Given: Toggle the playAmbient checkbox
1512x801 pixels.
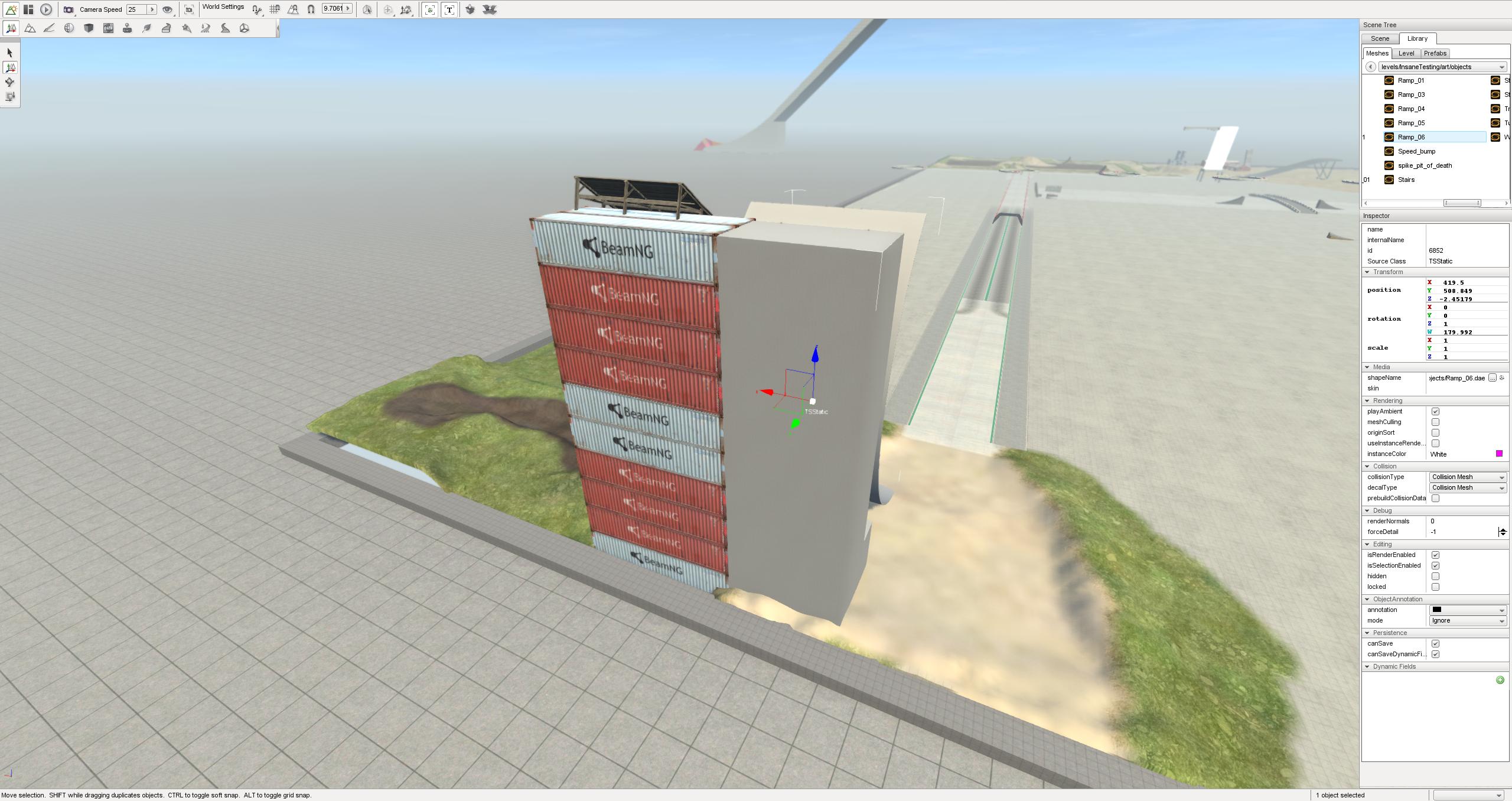Looking at the screenshot, I should [x=1435, y=412].
